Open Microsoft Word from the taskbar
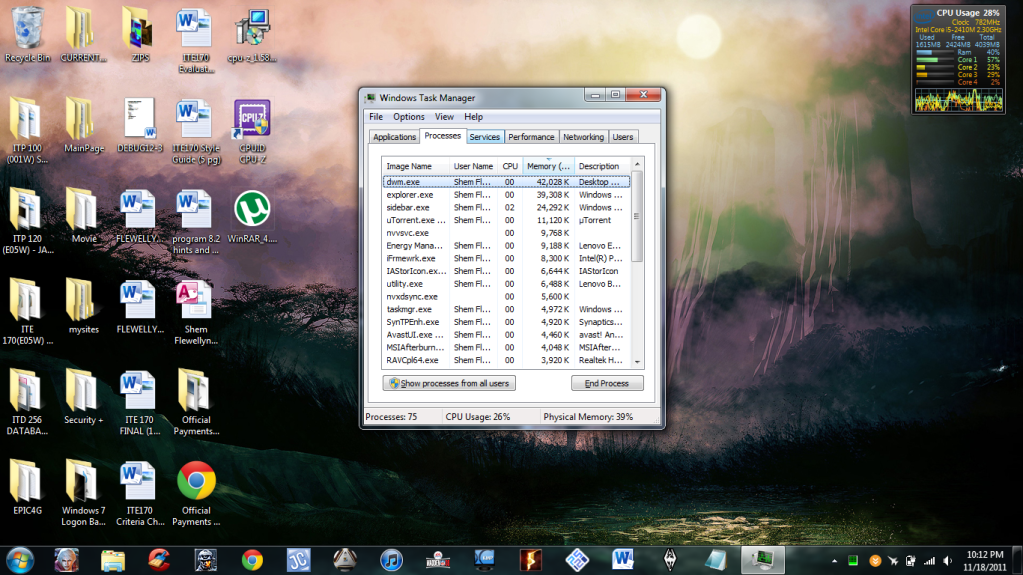Image resolution: width=1023 pixels, height=575 pixels. [623, 561]
